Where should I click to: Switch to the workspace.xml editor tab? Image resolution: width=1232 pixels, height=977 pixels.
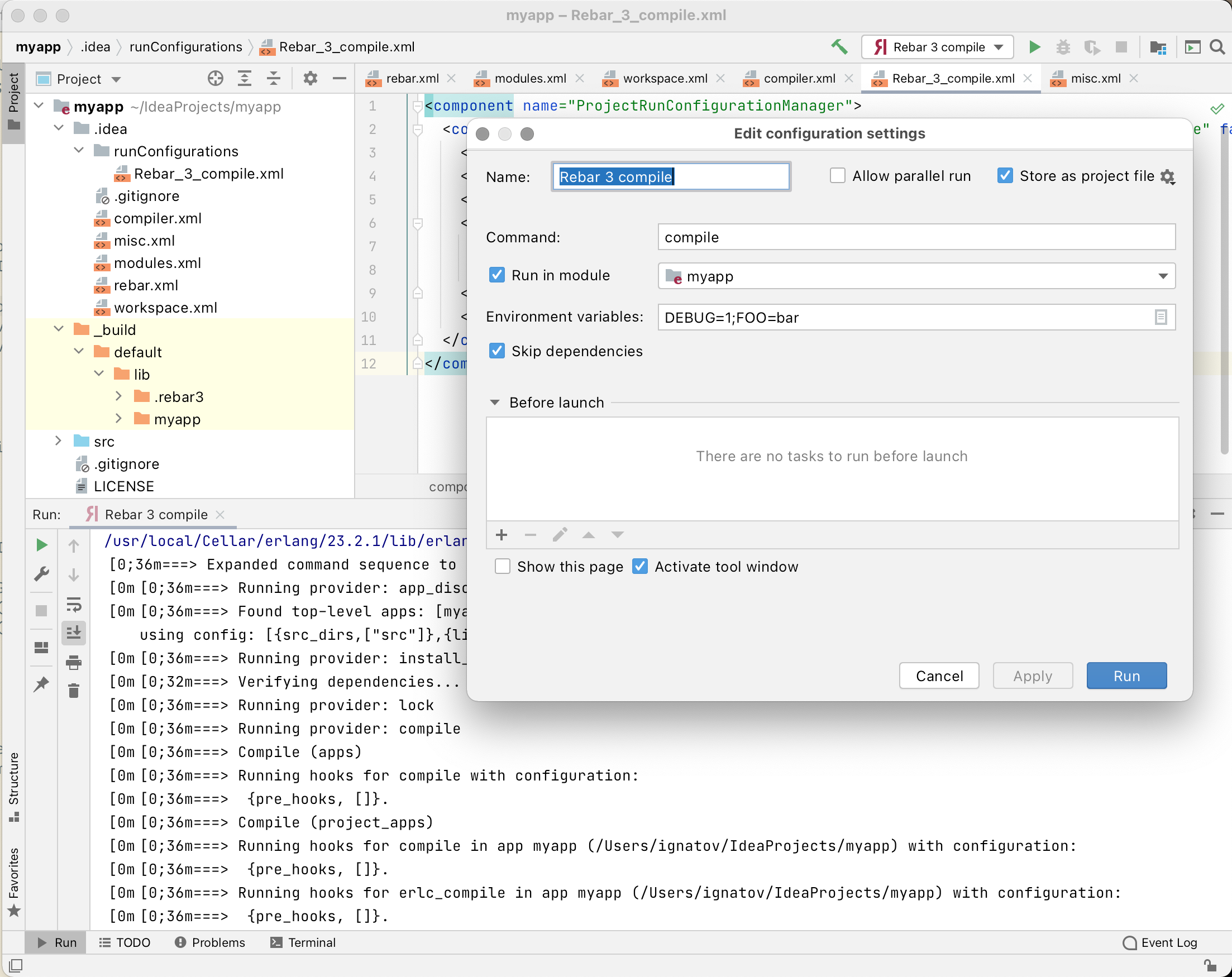665,78
